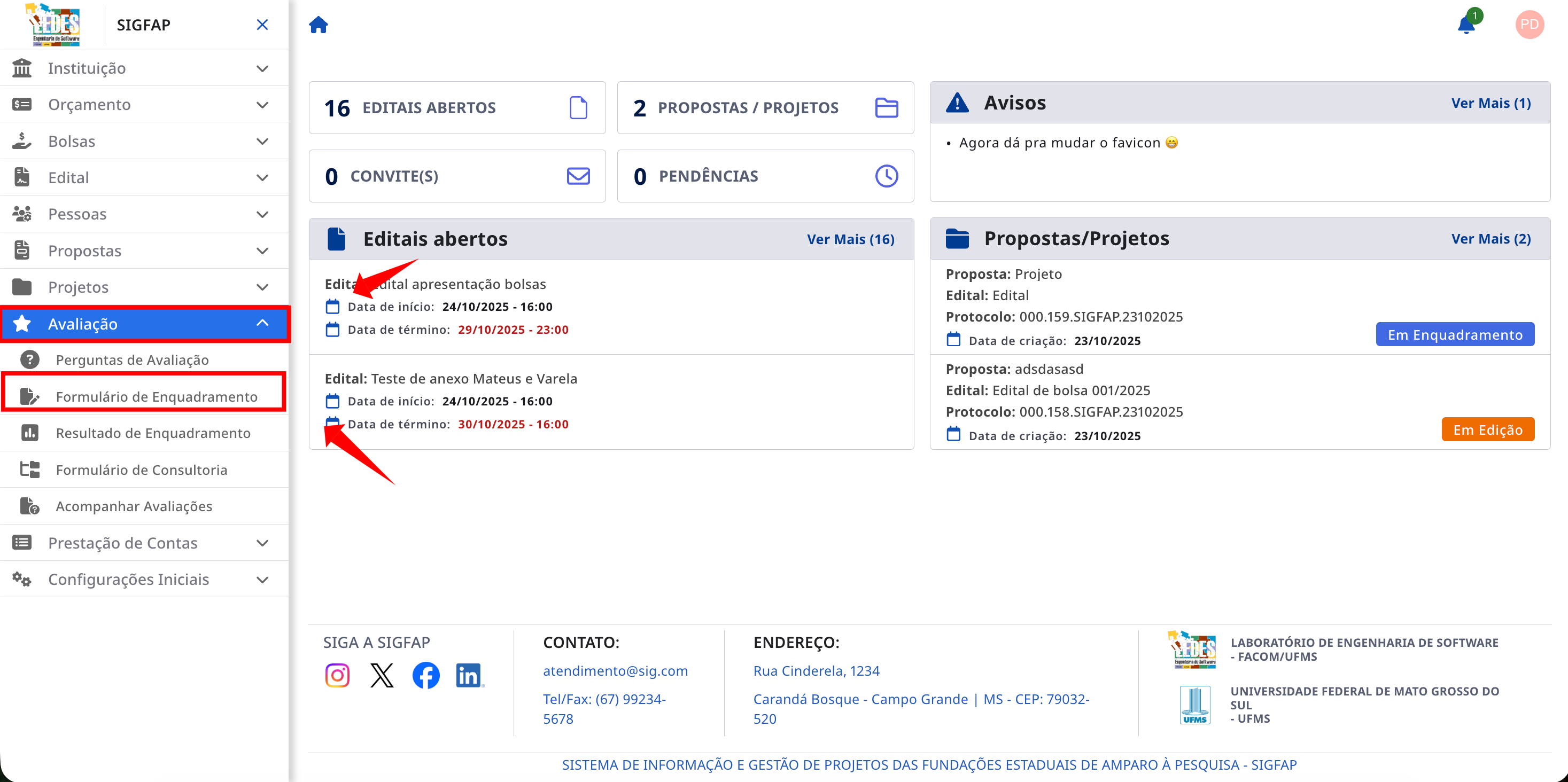Open the home icon in the top bar
Screen dimensions: 1568x782
[x=319, y=25]
